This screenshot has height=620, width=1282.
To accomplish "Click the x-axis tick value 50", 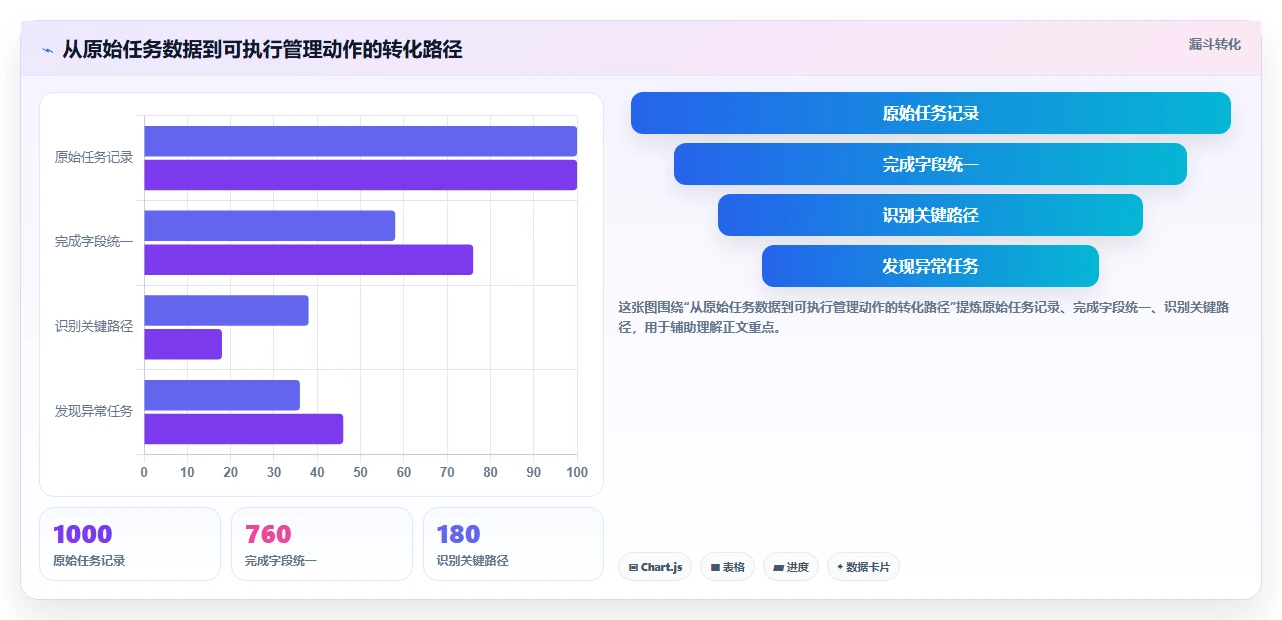I will 360,472.
